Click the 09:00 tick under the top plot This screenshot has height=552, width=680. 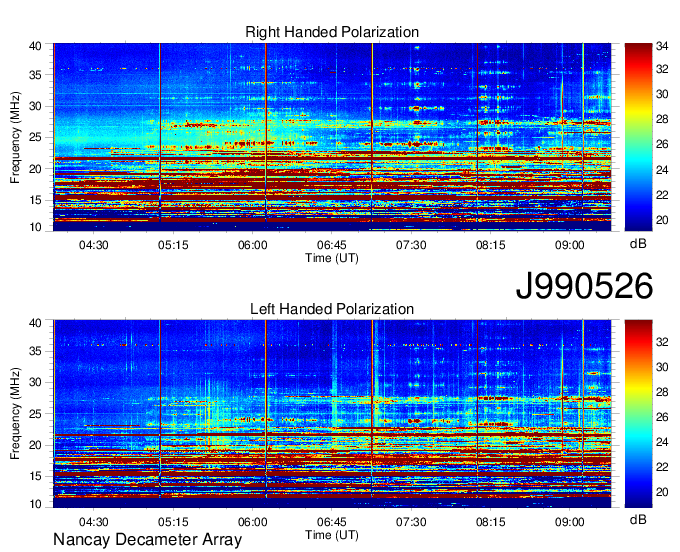570,245
